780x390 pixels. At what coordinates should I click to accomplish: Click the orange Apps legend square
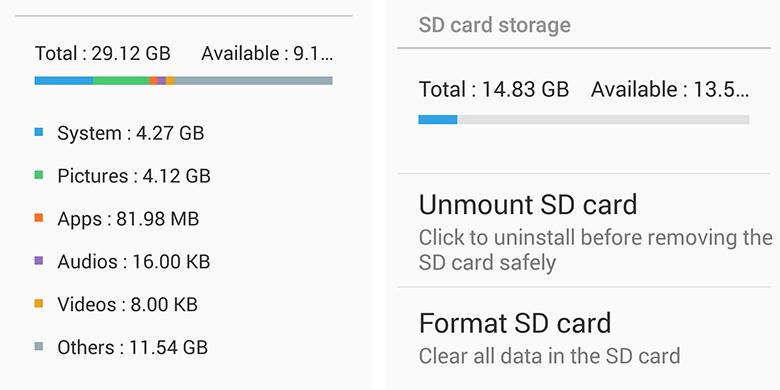(39, 218)
